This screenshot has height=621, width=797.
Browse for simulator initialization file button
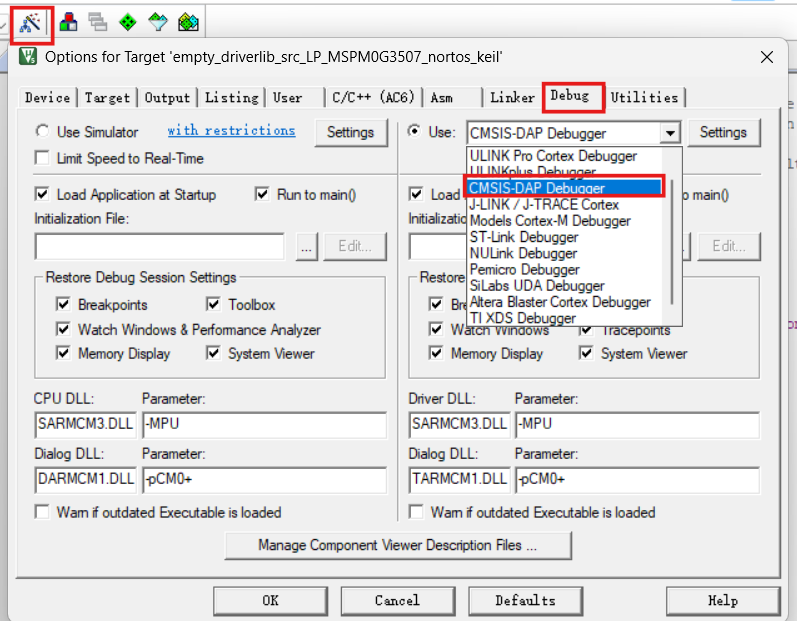tap(306, 247)
